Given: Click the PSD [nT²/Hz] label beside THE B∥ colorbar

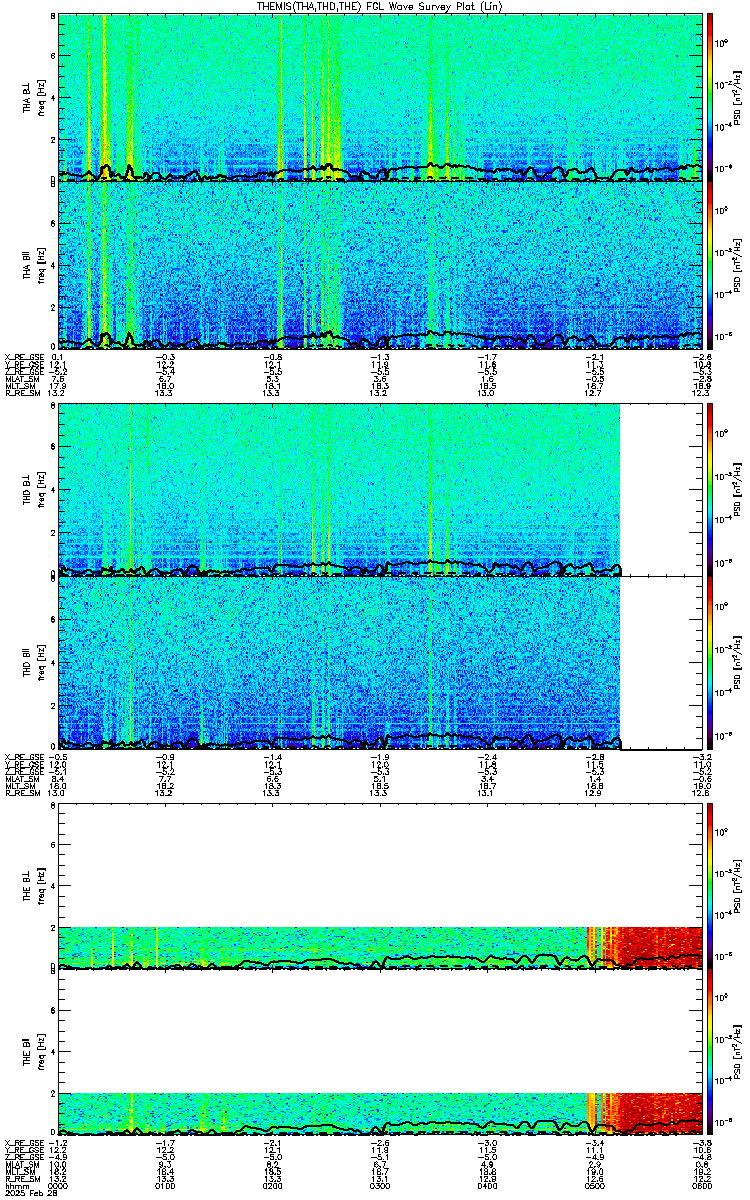Looking at the screenshot, I should 738,1053.
